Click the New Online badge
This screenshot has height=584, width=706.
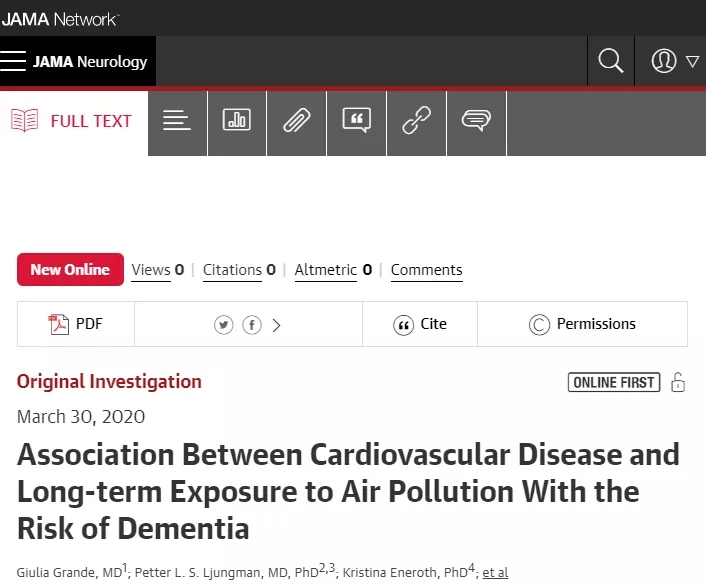pyautogui.click(x=70, y=269)
